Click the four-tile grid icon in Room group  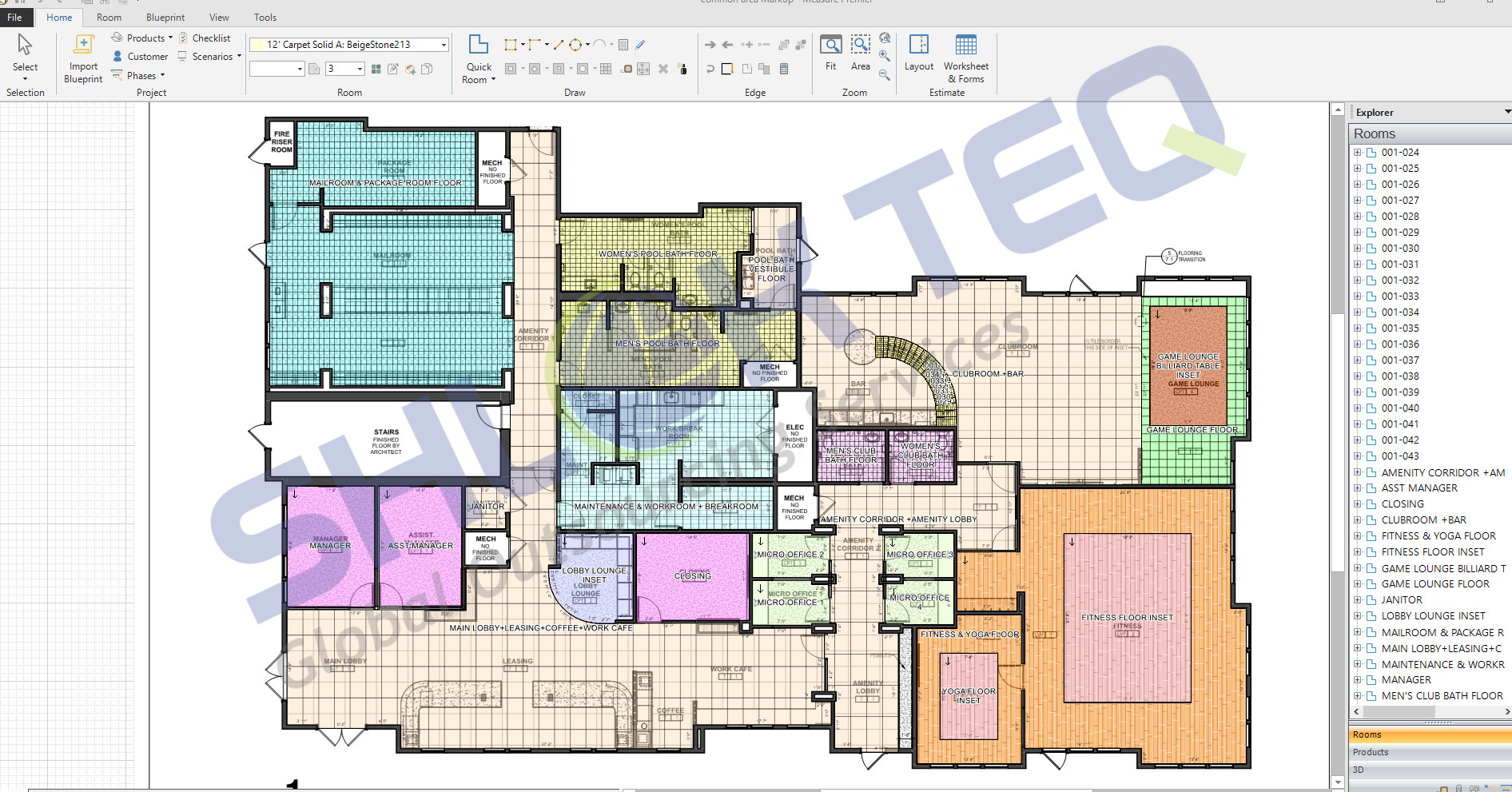(376, 69)
